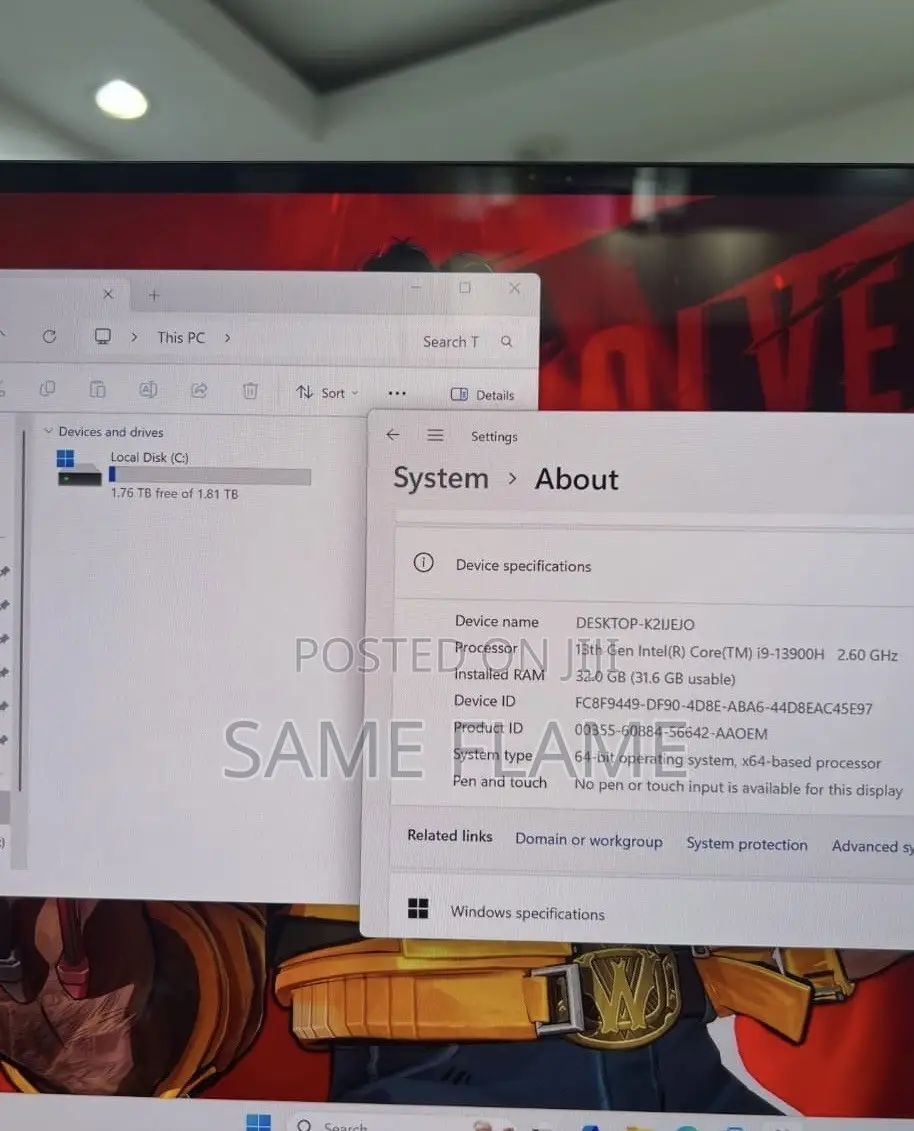Select the System type 64-bit value
This screenshot has height=1131, width=914.
click(x=727, y=760)
